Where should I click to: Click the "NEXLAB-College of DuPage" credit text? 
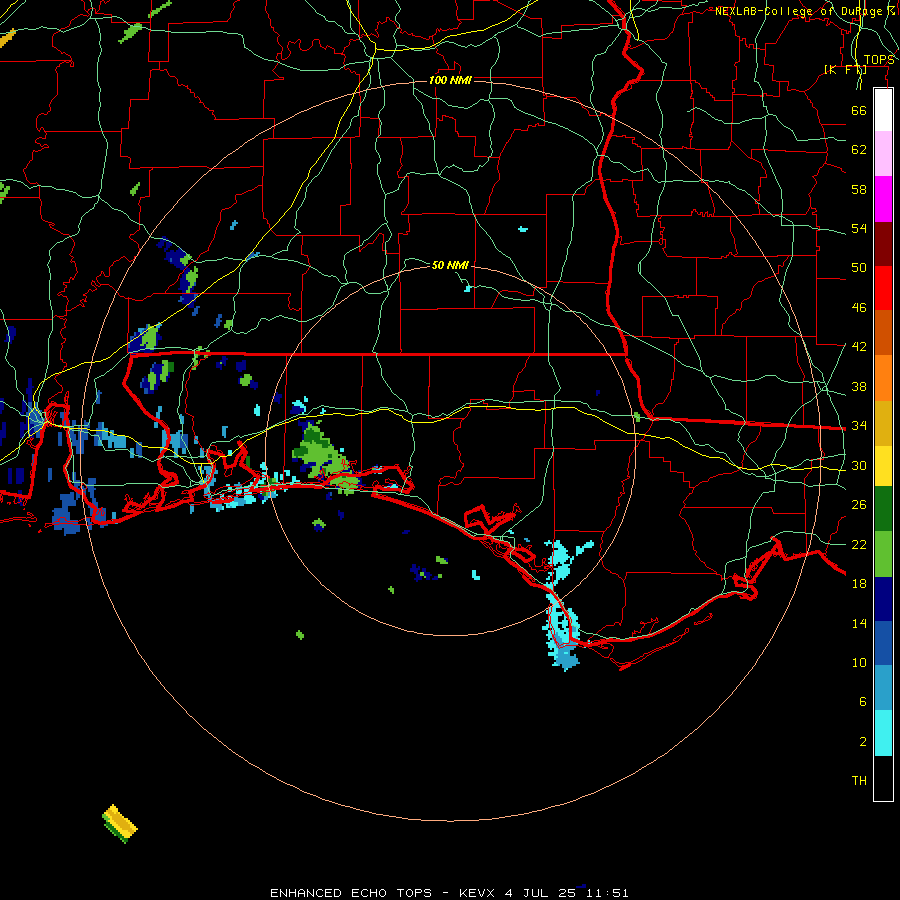click(801, 11)
